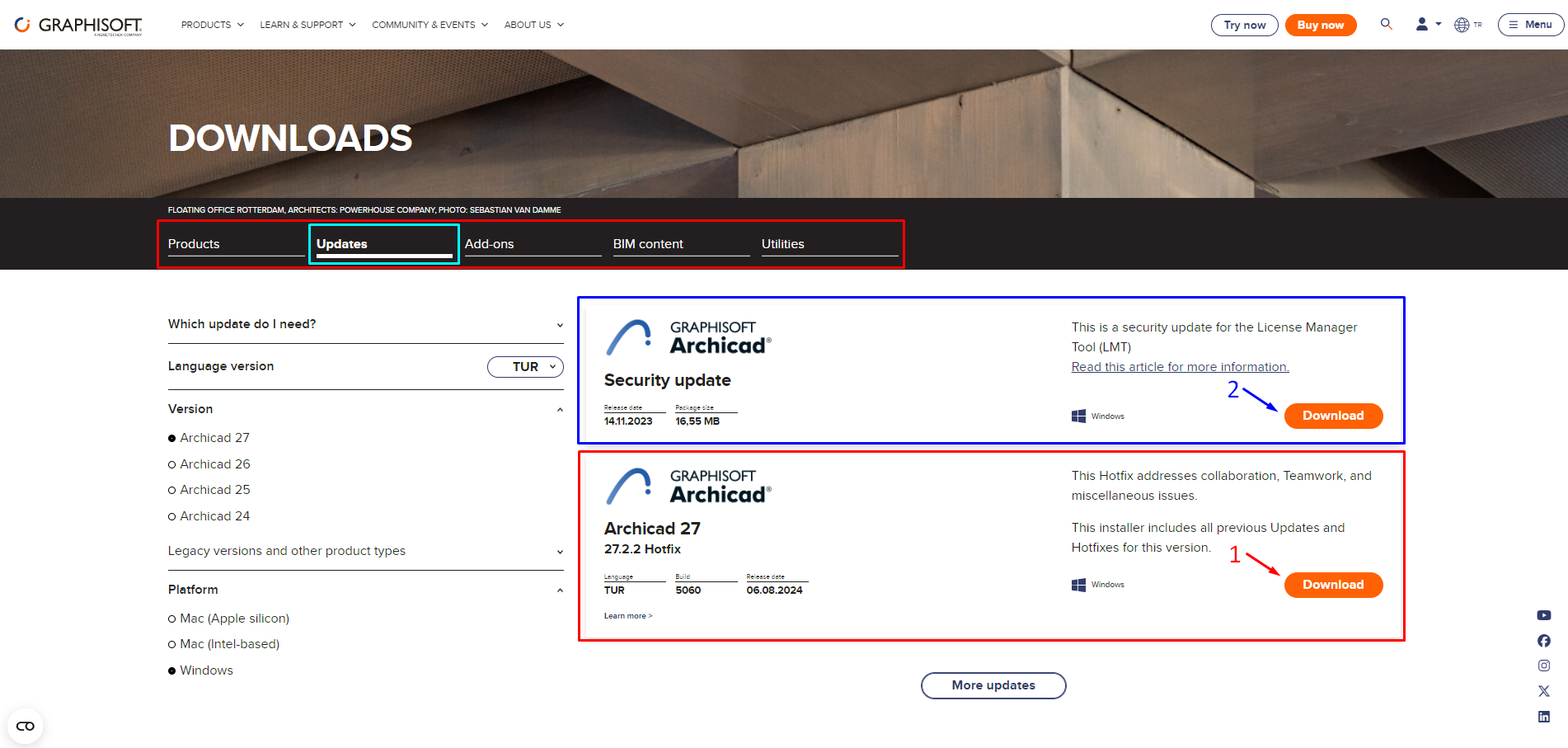This screenshot has height=748, width=1568.
Task: Expand the About Us menu
Action: coord(534,25)
